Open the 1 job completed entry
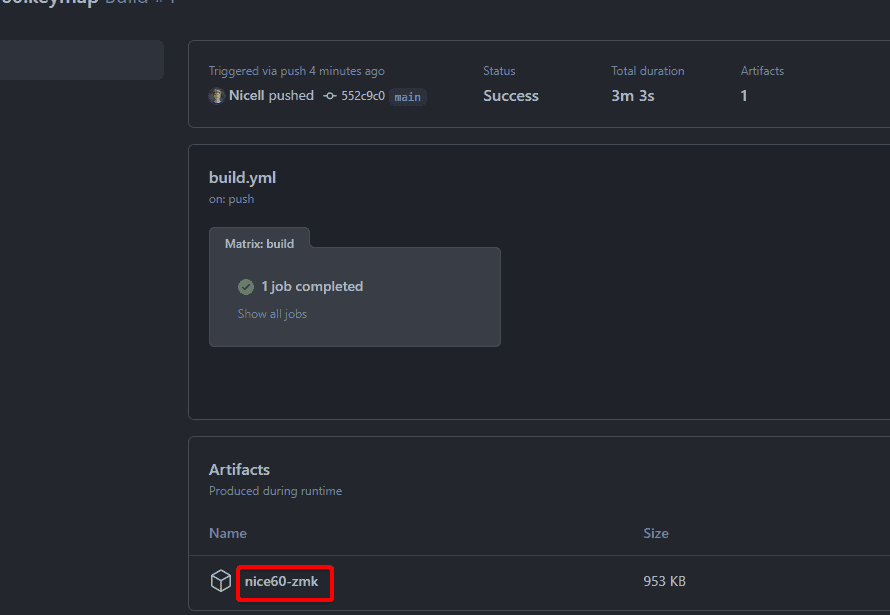 pyautogui.click(x=312, y=287)
